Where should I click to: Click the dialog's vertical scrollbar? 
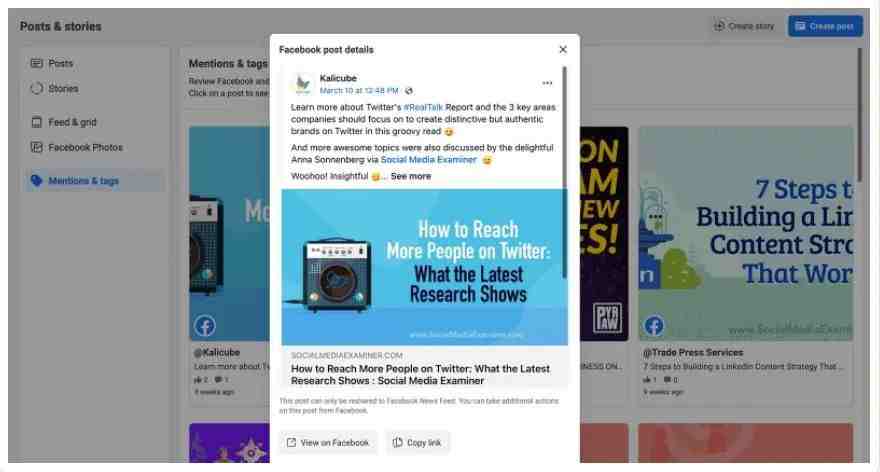(x=565, y=173)
